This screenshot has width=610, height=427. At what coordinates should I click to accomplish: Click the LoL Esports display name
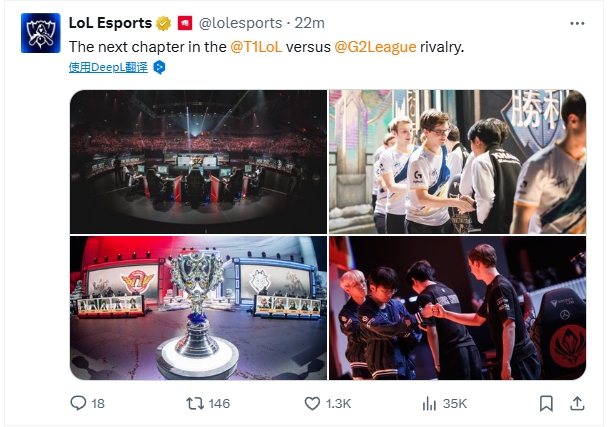click(x=110, y=23)
